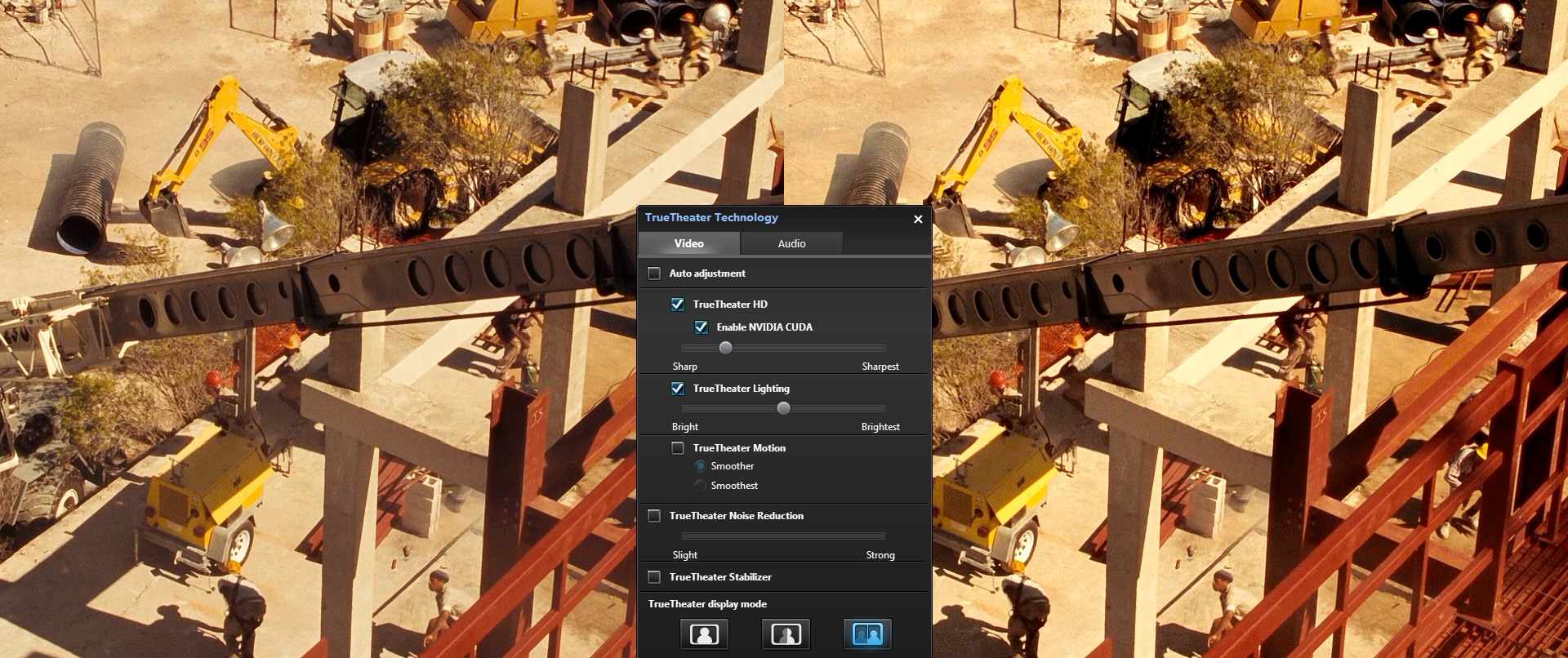Click the TrueTheater HD sharpness slider handle
Image resolution: width=1568 pixels, height=658 pixels.
(x=725, y=348)
